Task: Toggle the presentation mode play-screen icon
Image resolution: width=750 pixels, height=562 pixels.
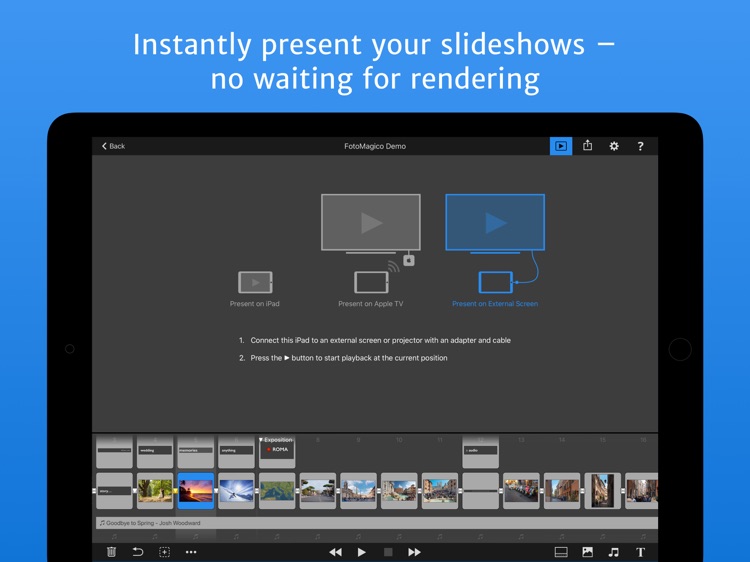Action: tap(561, 146)
